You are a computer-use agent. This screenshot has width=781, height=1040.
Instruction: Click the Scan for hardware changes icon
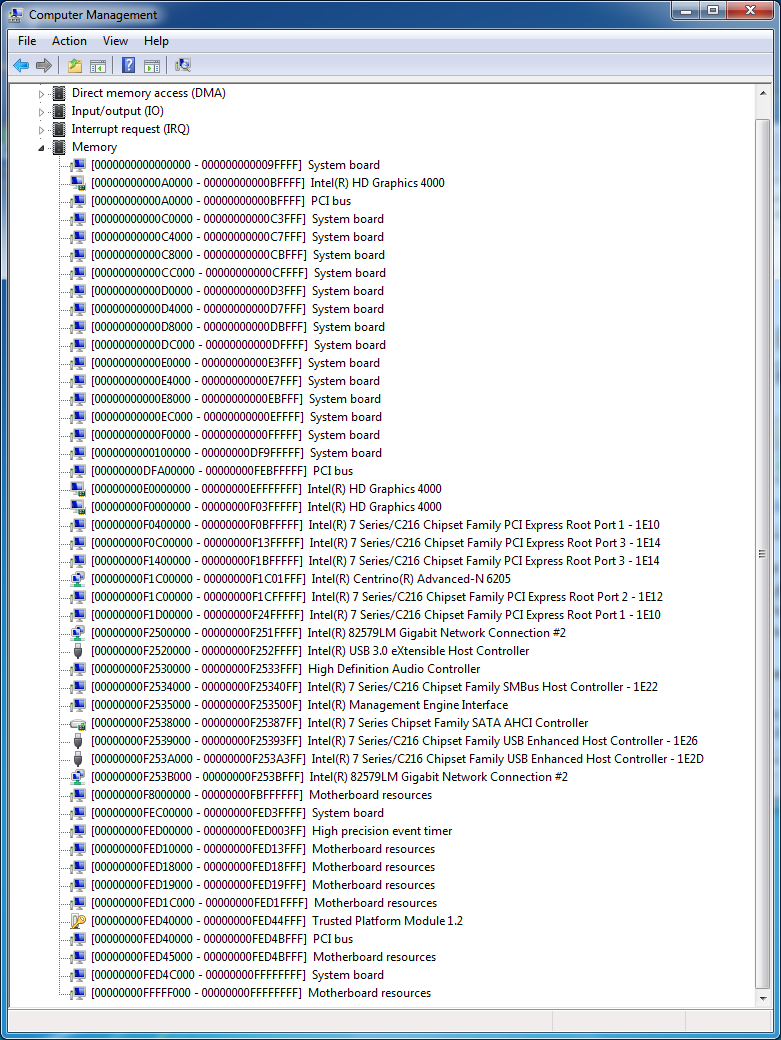(x=182, y=65)
